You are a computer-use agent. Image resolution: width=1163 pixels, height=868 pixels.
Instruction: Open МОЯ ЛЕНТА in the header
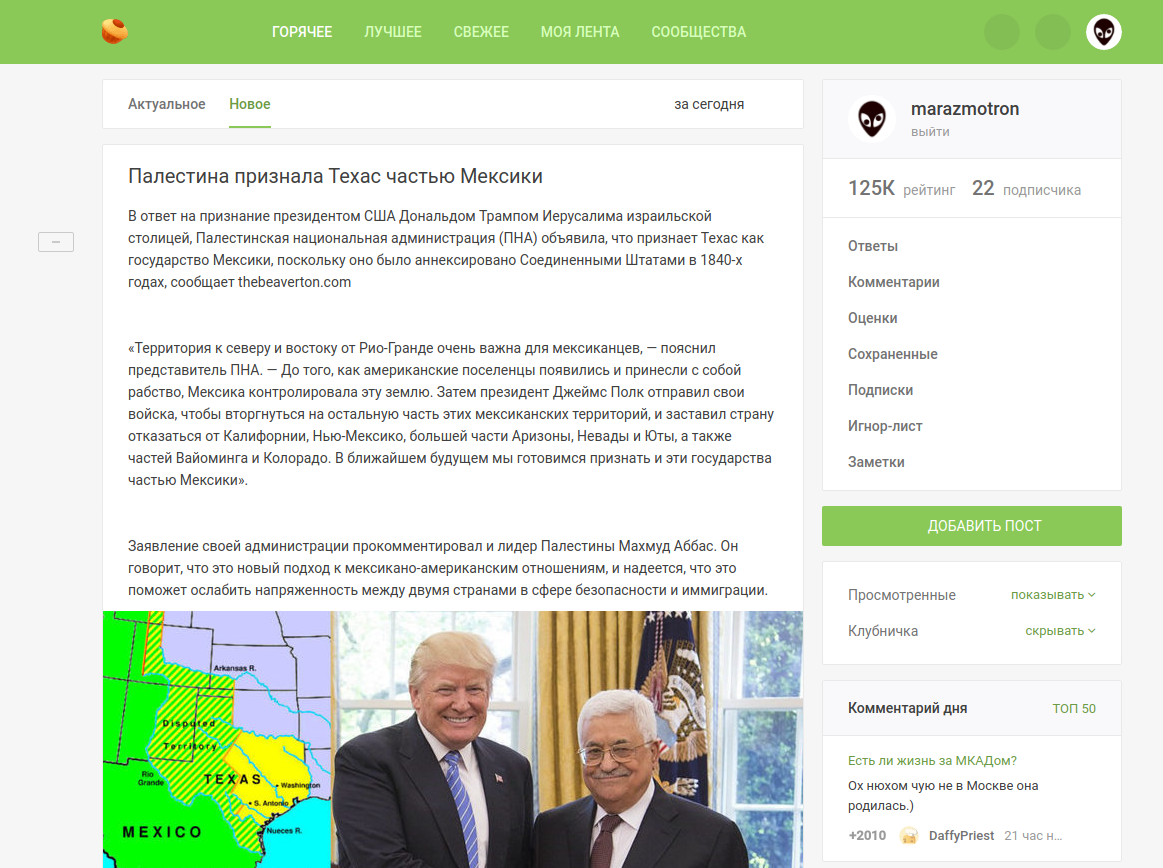pos(580,32)
